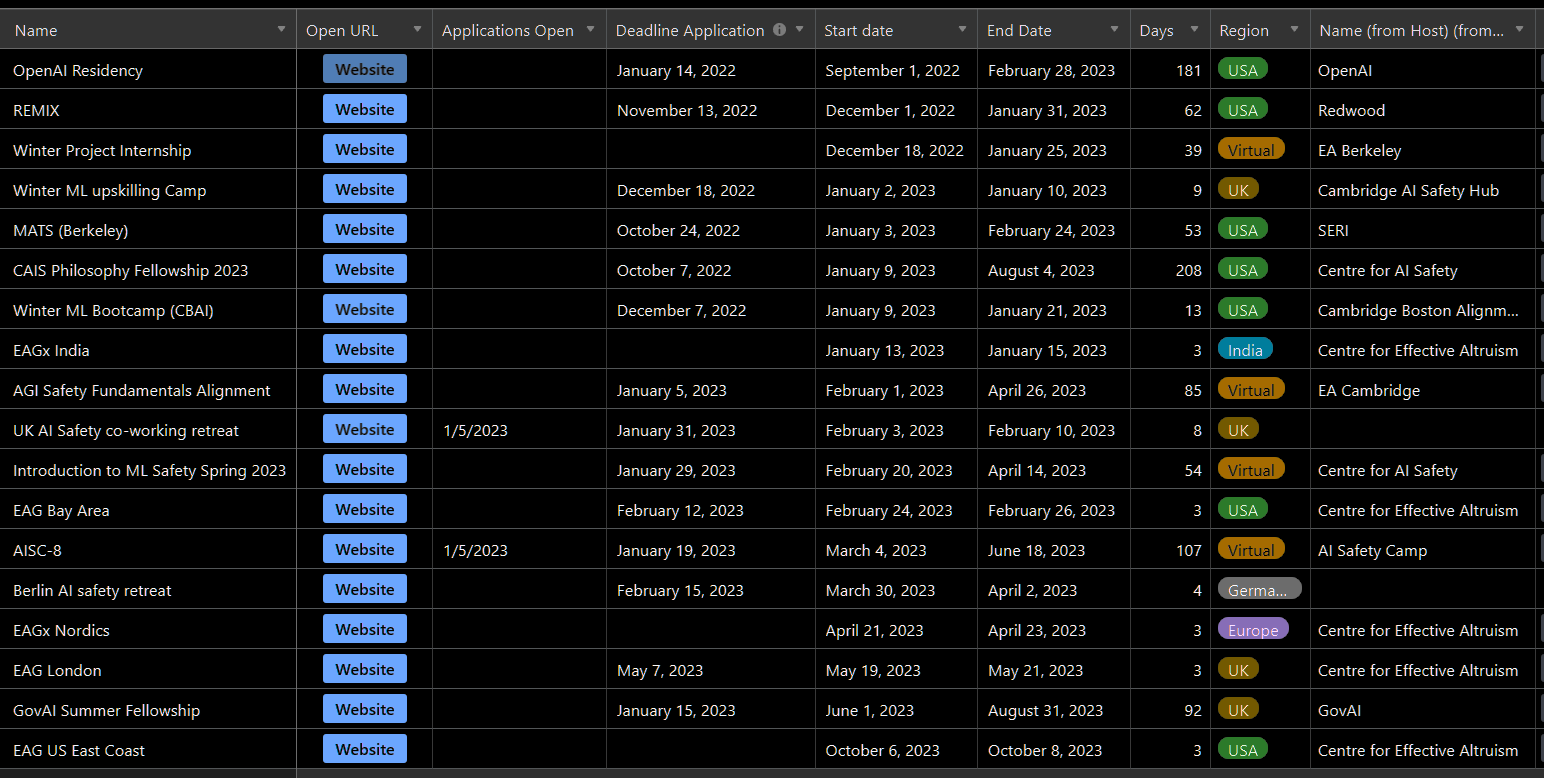Select the India region tag
Image resolution: width=1544 pixels, height=778 pixels.
pyautogui.click(x=1245, y=350)
